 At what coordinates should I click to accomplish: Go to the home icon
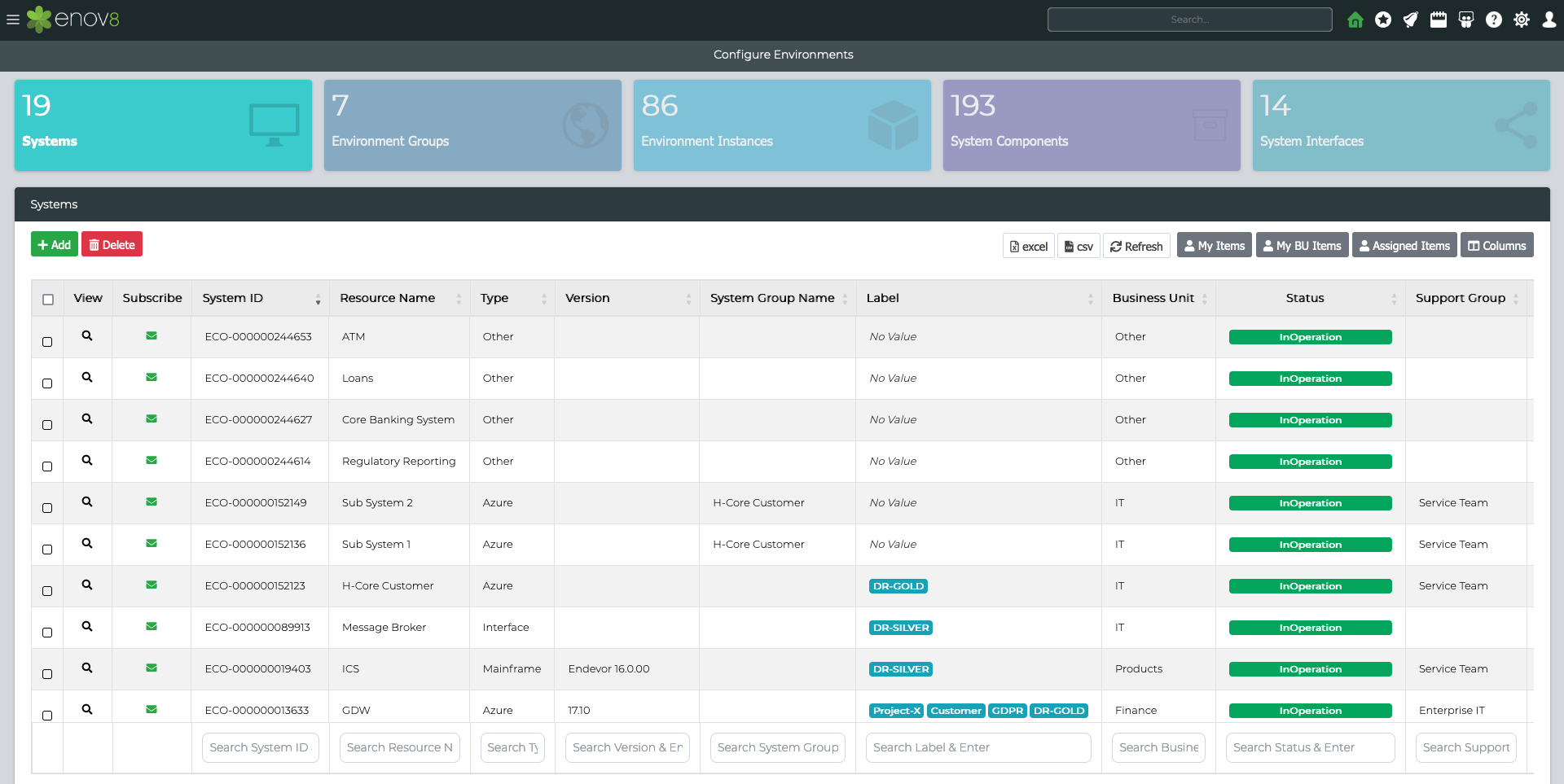coord(1355,20)
